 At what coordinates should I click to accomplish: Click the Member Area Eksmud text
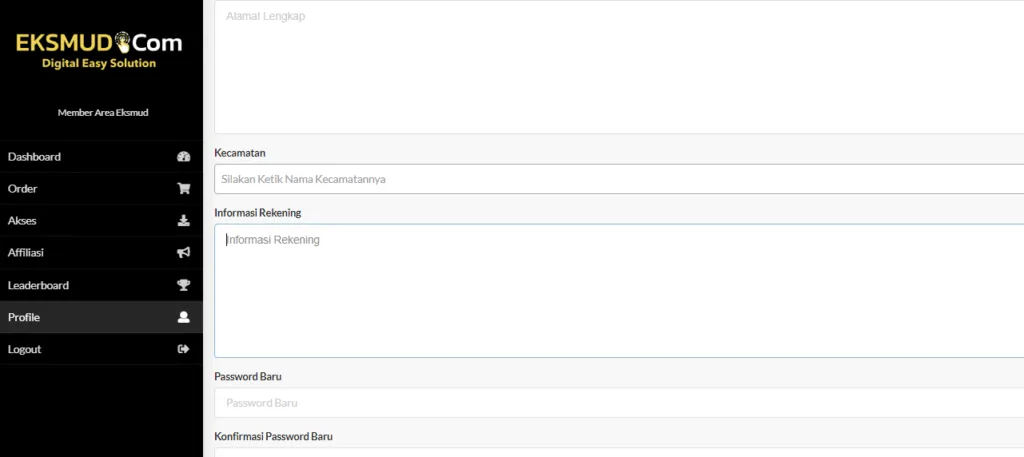point(103,113)
